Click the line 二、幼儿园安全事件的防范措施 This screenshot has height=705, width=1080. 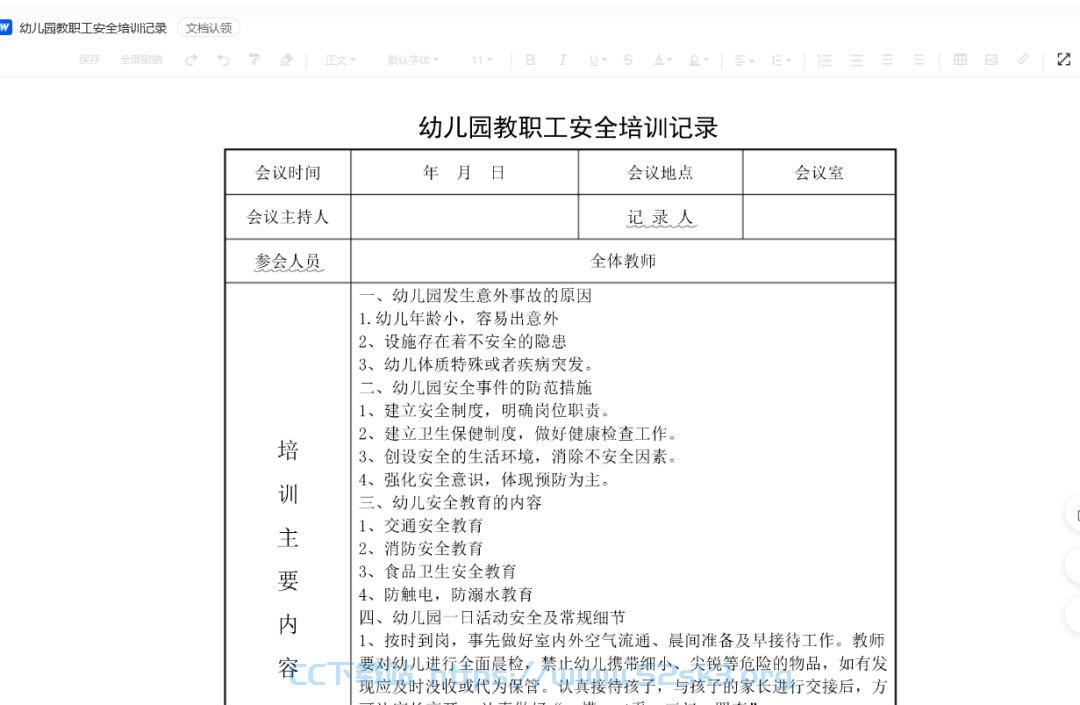click(x=475, y=388)
